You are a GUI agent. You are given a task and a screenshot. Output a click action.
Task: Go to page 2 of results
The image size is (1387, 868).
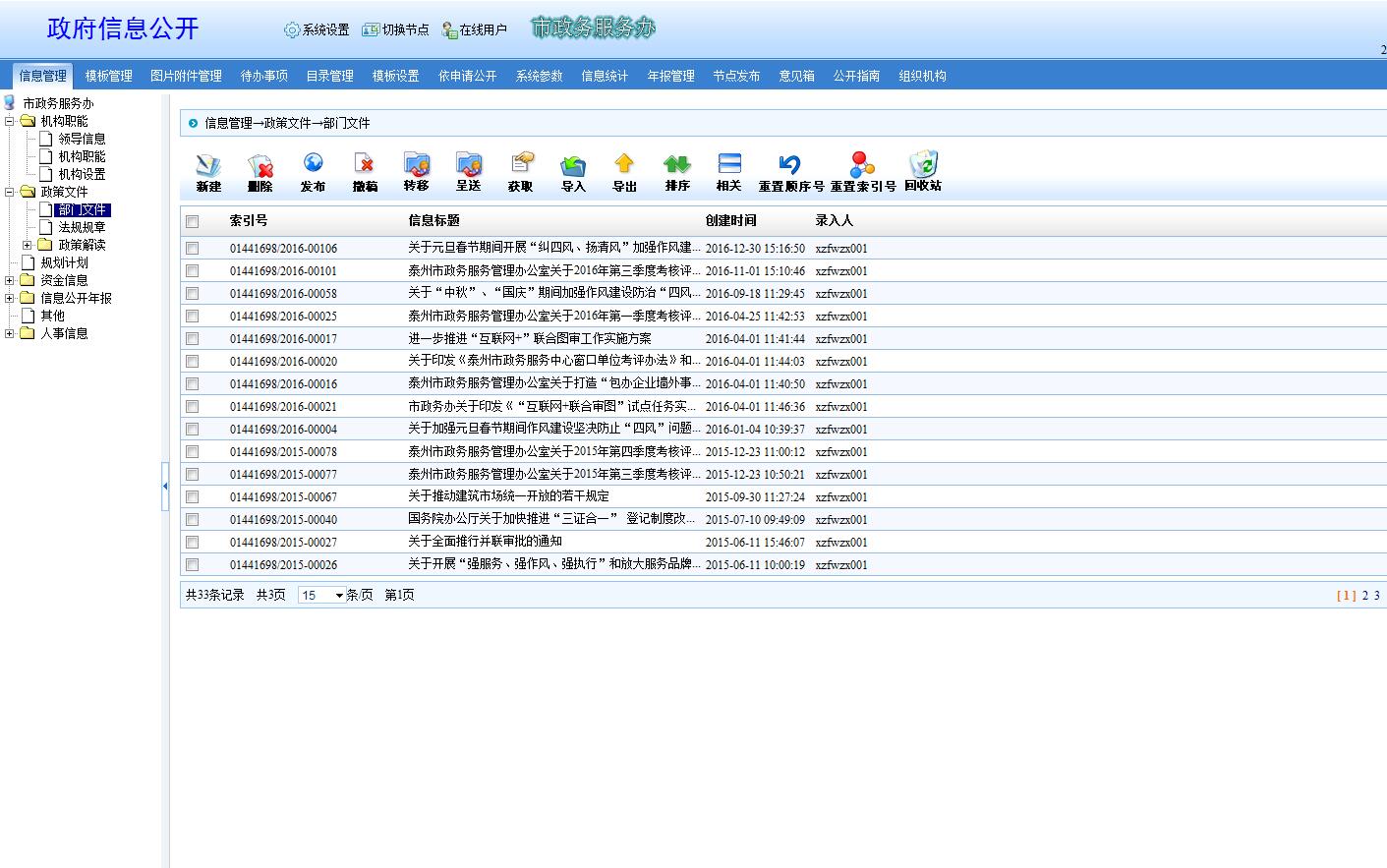pyautogui.click(x=1364, y=596)
